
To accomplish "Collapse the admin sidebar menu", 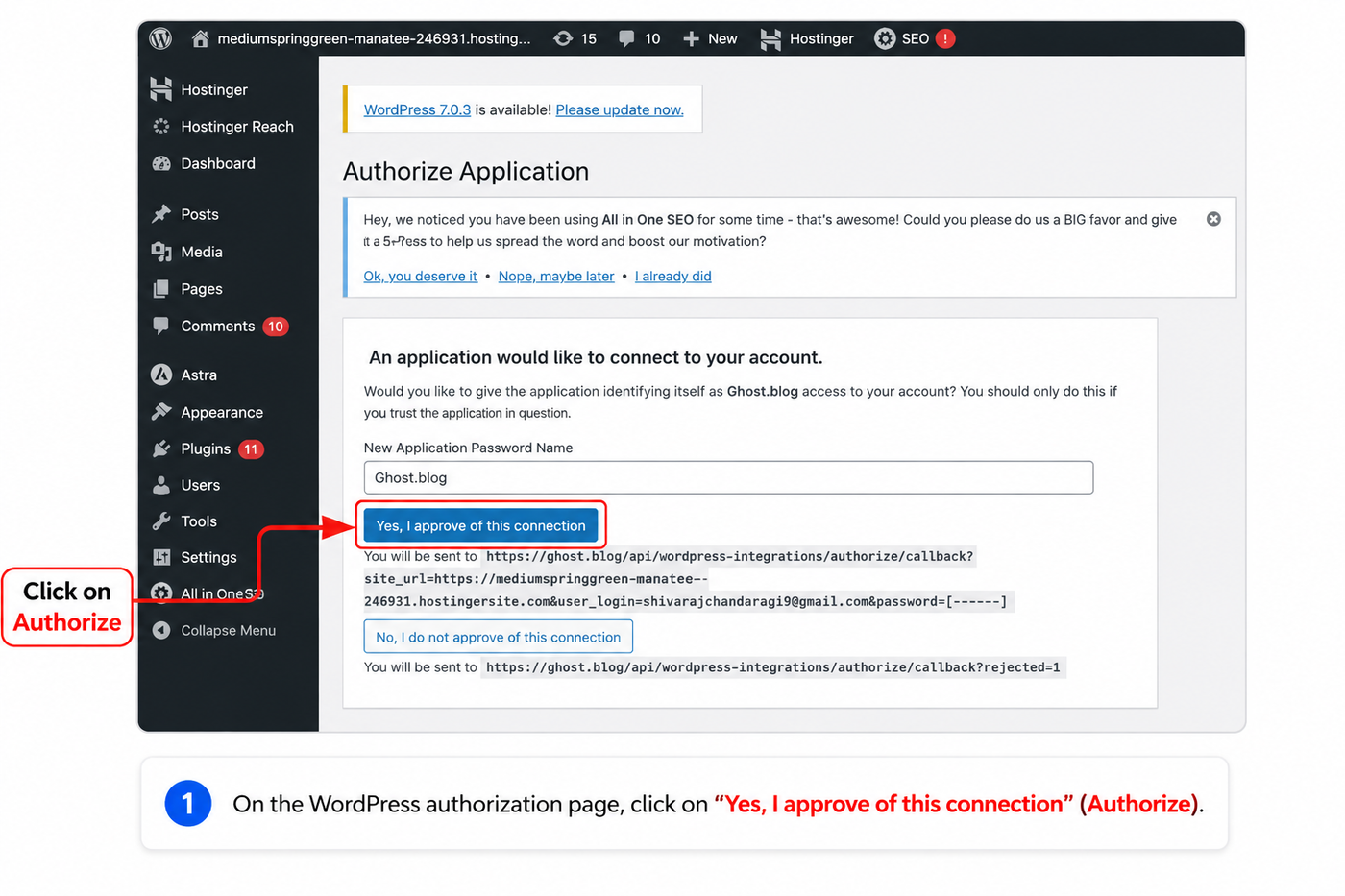I will [x=228, y=630].
